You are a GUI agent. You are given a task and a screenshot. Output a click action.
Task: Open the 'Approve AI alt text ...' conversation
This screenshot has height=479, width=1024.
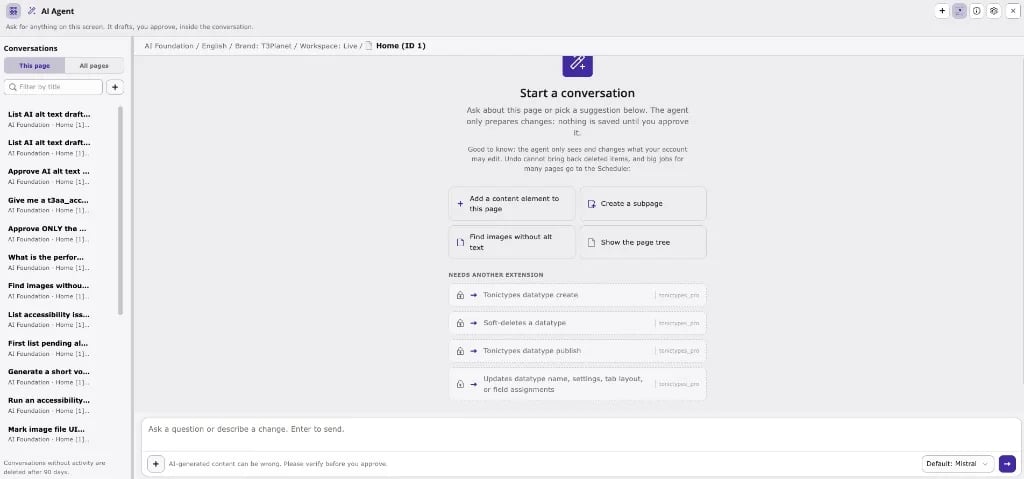coord(59,176)
